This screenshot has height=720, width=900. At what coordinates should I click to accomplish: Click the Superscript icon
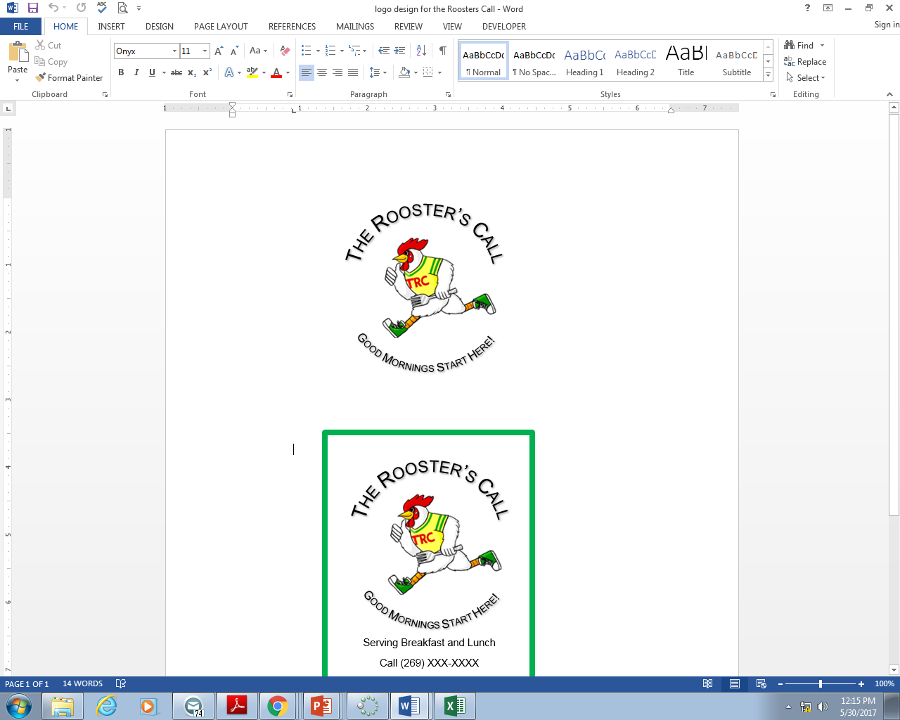tap(207, 72)
